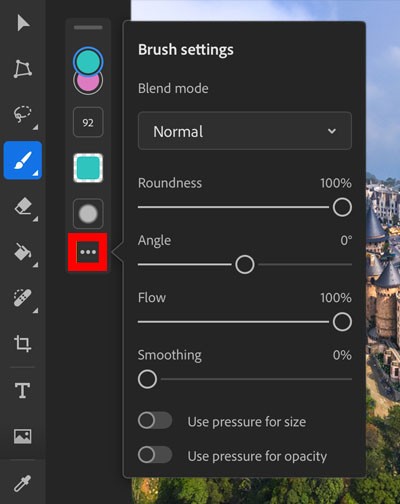
Task: Open the Blend mode Normal dropdown
Action: pyautogui.click(x=245, y=131)
